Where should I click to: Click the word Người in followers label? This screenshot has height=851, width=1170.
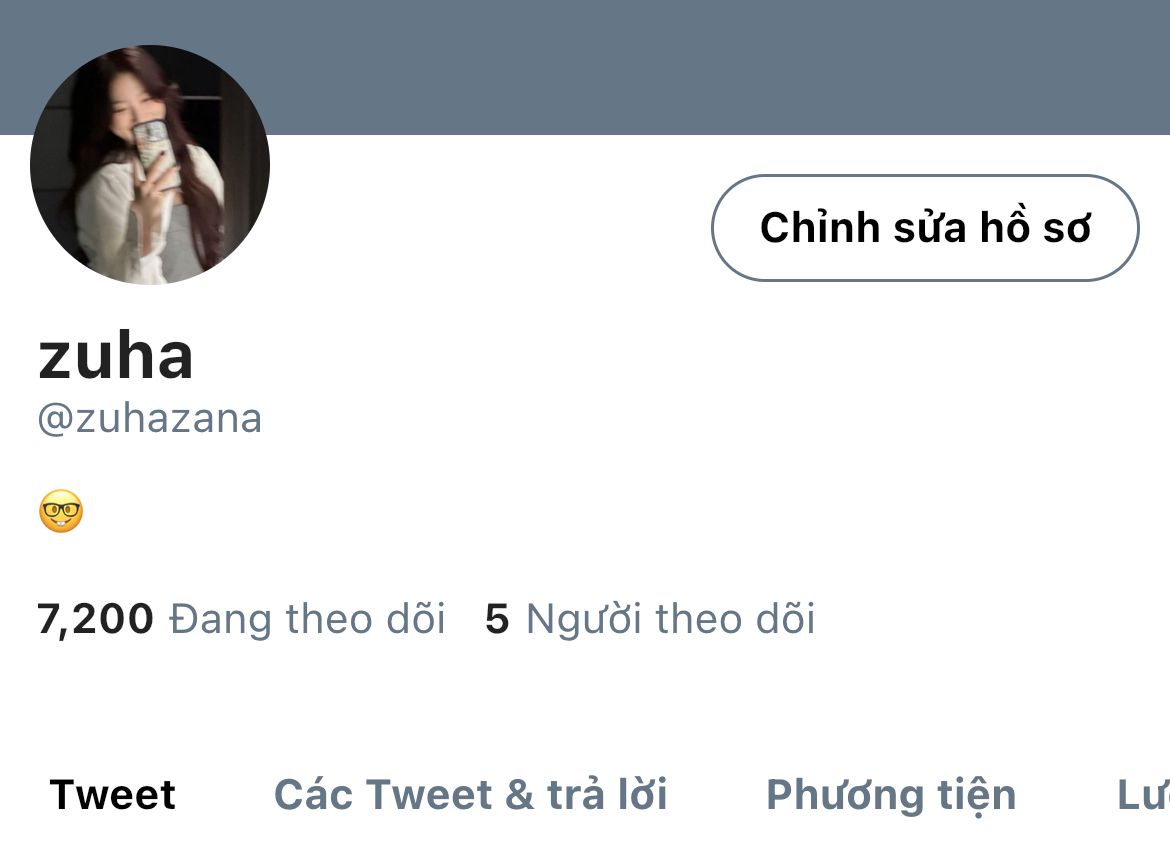point(584,619)
